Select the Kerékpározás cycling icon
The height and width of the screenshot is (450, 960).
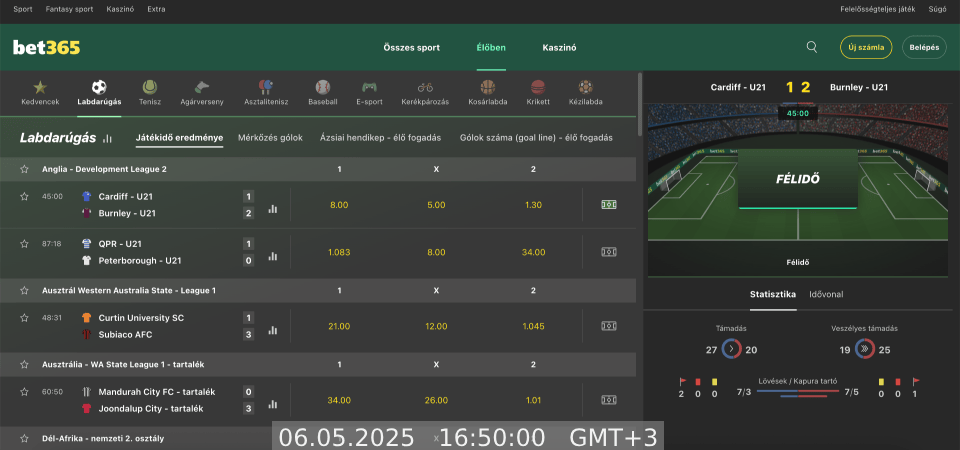tap(426, 87)
